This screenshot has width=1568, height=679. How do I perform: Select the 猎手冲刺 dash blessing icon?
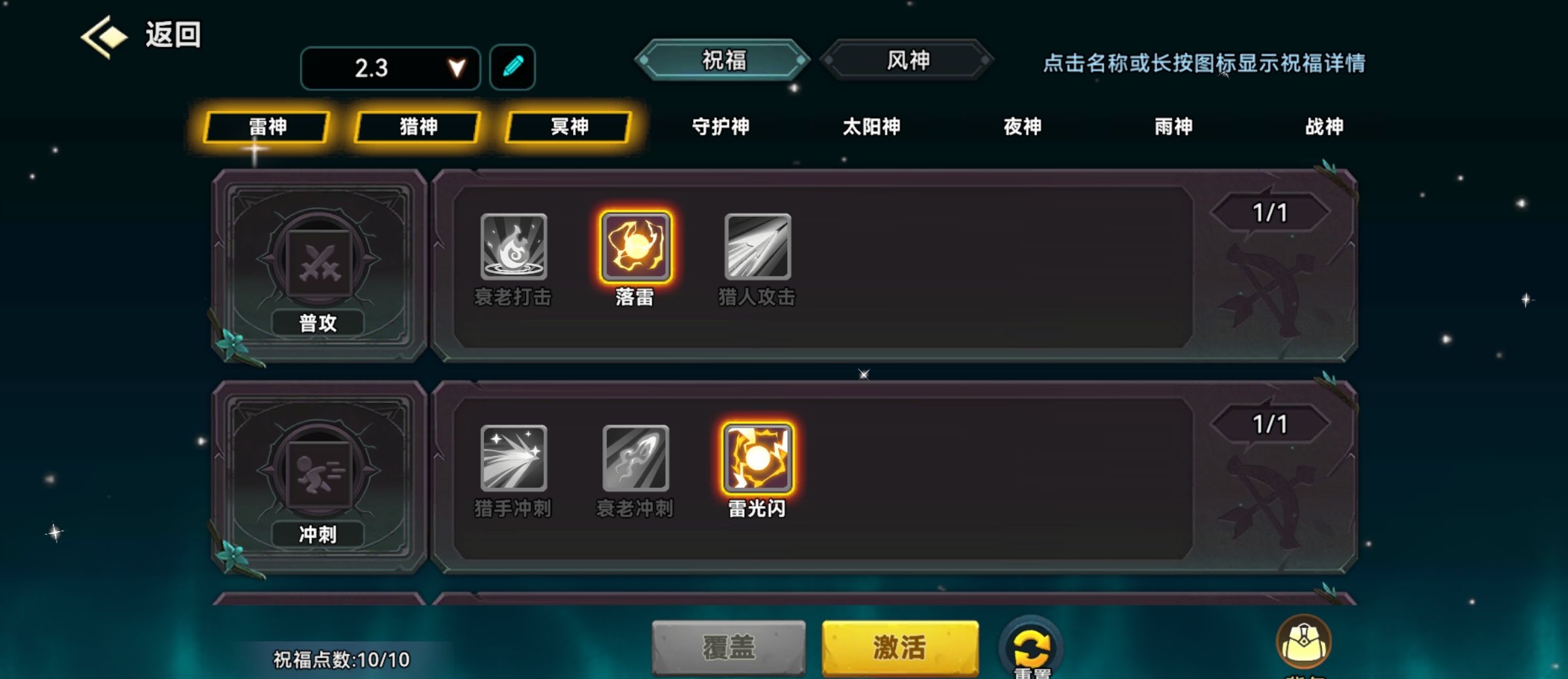[x=514, y=458]
